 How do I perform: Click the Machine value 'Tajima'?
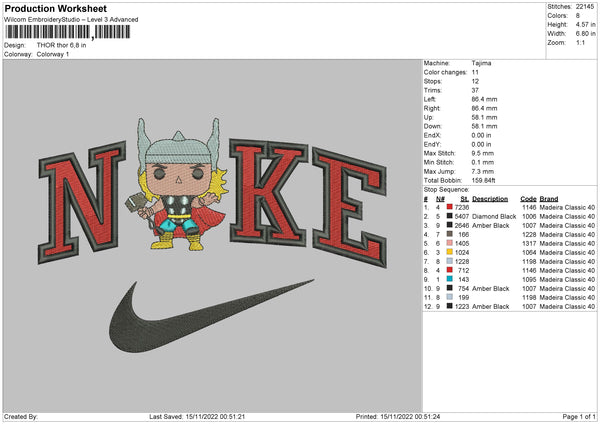[481, 63]
